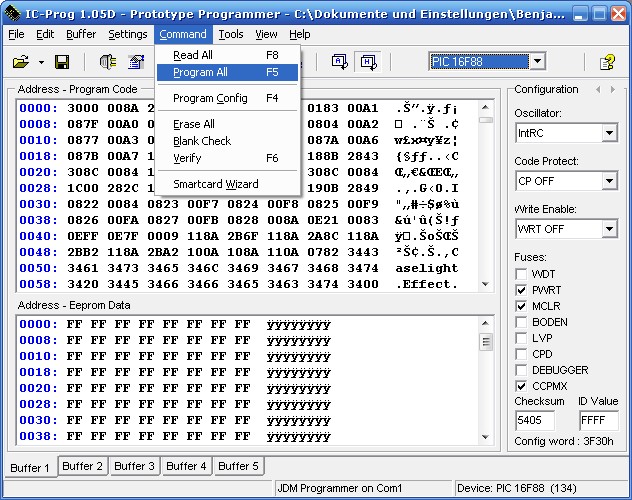
Task: Click the Checksum field showing 5405
Action: [534, 420]
